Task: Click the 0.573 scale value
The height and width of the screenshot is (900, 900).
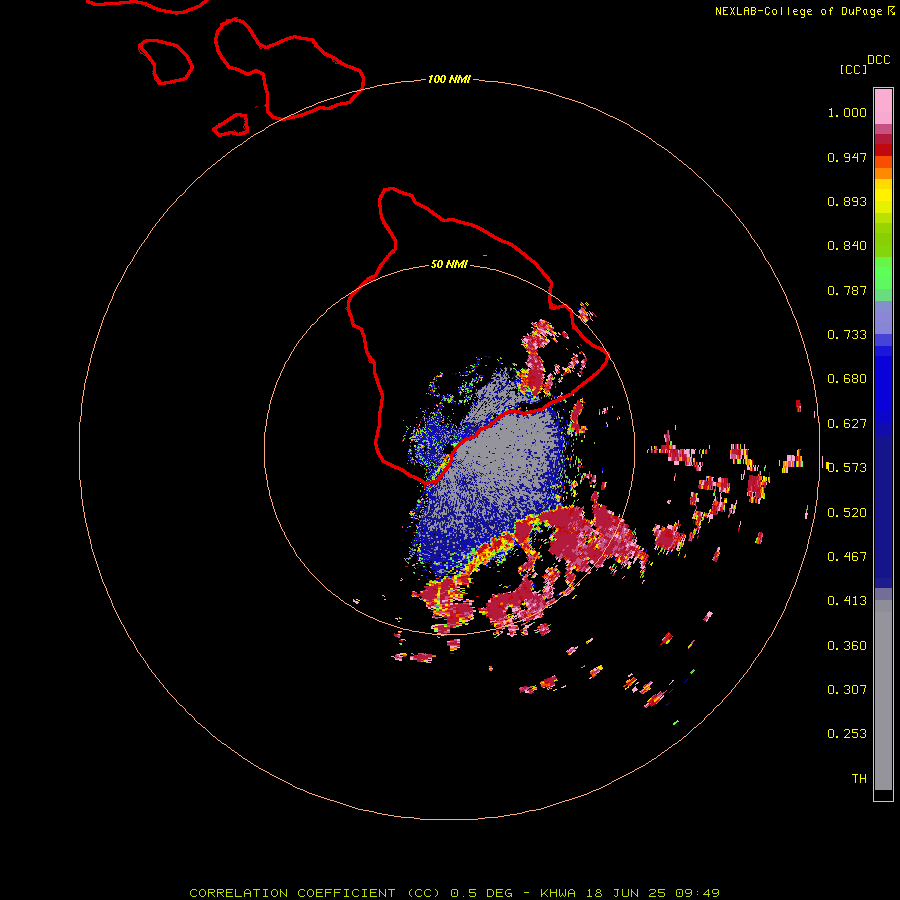Action: click(847, 468)
